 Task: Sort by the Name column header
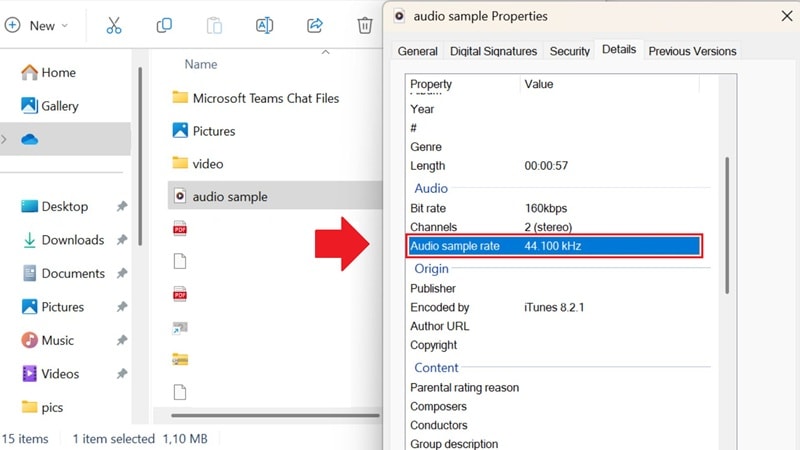click(x=201, y=64)
